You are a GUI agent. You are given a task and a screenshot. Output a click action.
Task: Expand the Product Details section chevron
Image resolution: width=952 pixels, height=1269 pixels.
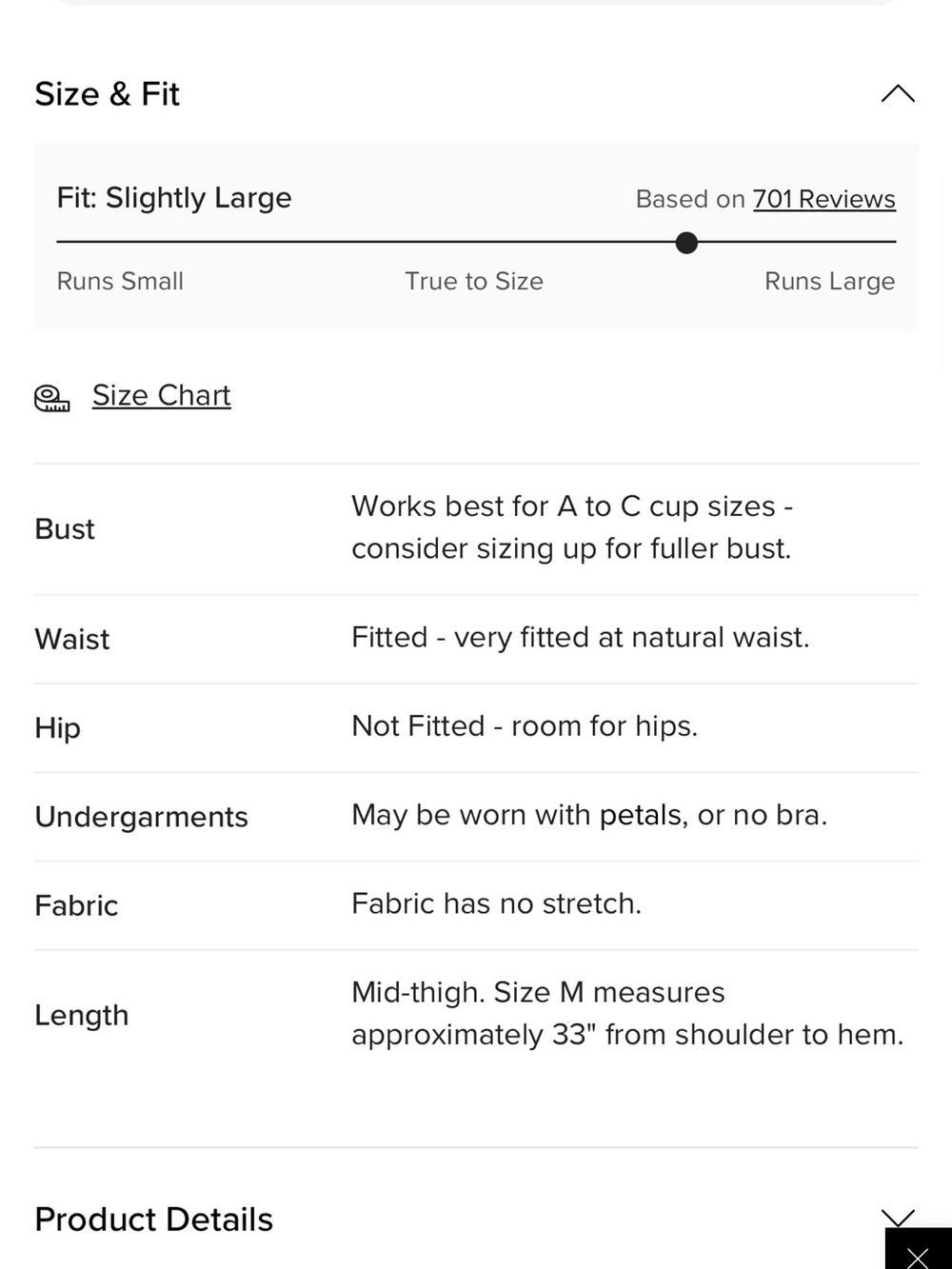(898, 1218)
